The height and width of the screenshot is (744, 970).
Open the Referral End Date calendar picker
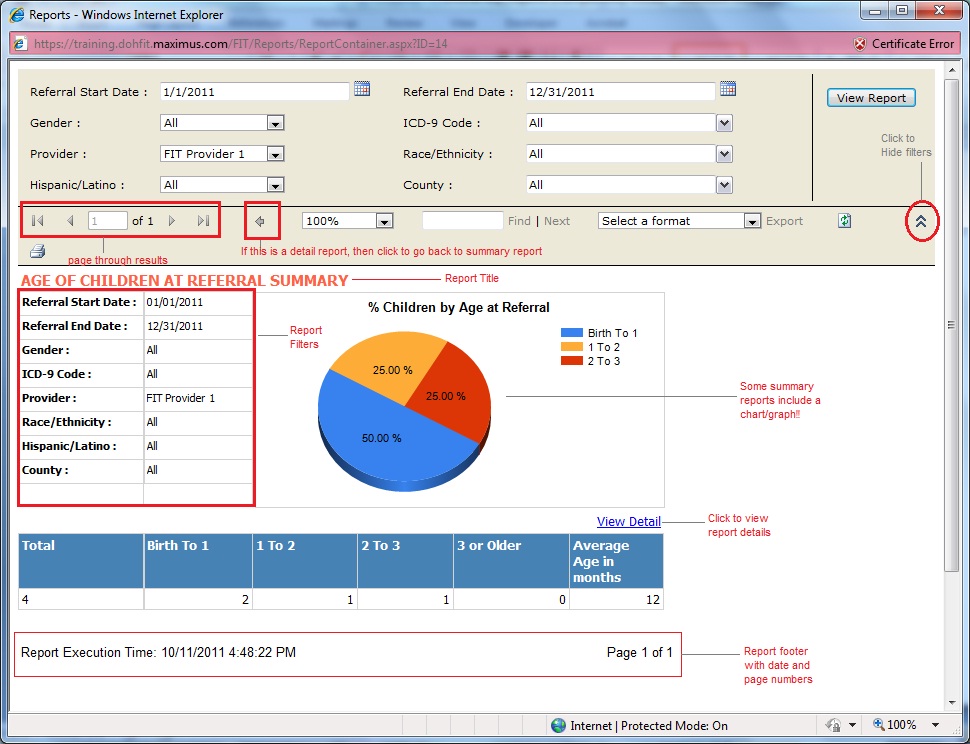728,89
